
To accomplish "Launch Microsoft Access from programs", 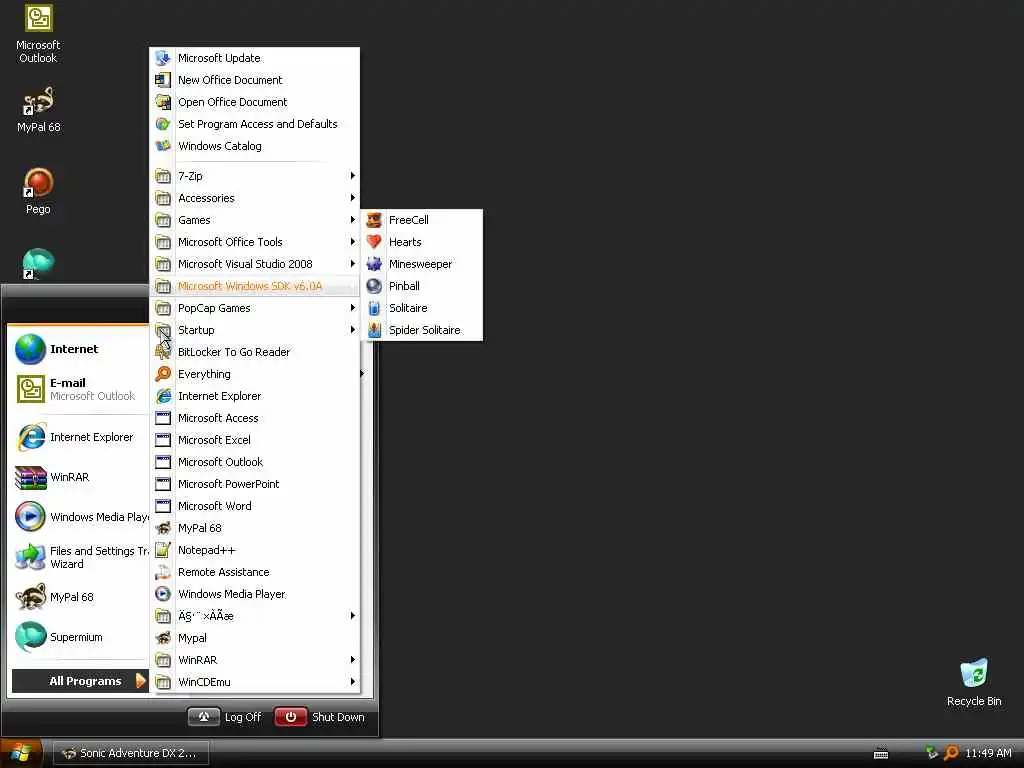I will point(255,418).
